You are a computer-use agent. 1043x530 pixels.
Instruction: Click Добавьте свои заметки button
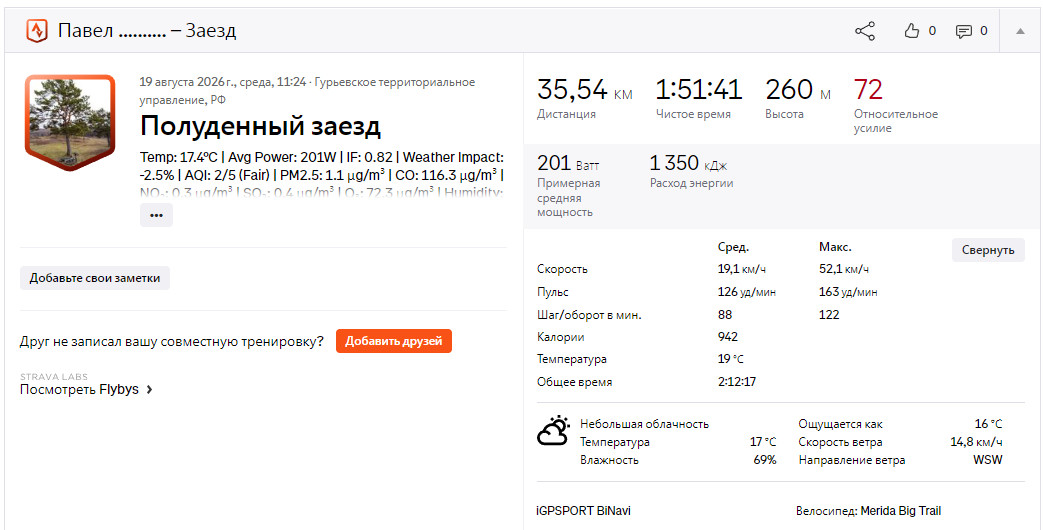[94, 278]
